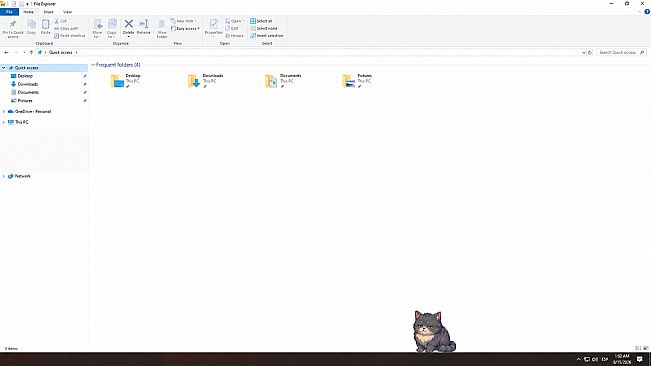Screen dimensions: 651x366
Task: Select the Pictures folder in Frequent folders
Action: tap(357, 81)
